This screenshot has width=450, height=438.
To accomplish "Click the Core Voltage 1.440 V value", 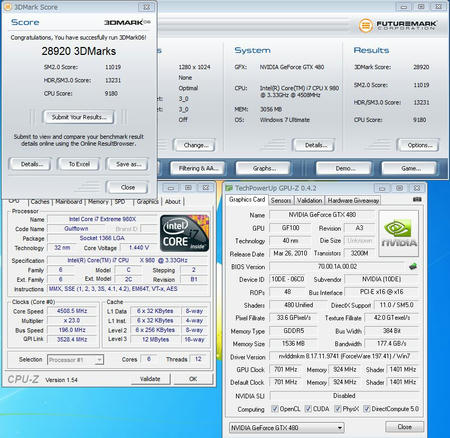I will [x=138, y=248].
